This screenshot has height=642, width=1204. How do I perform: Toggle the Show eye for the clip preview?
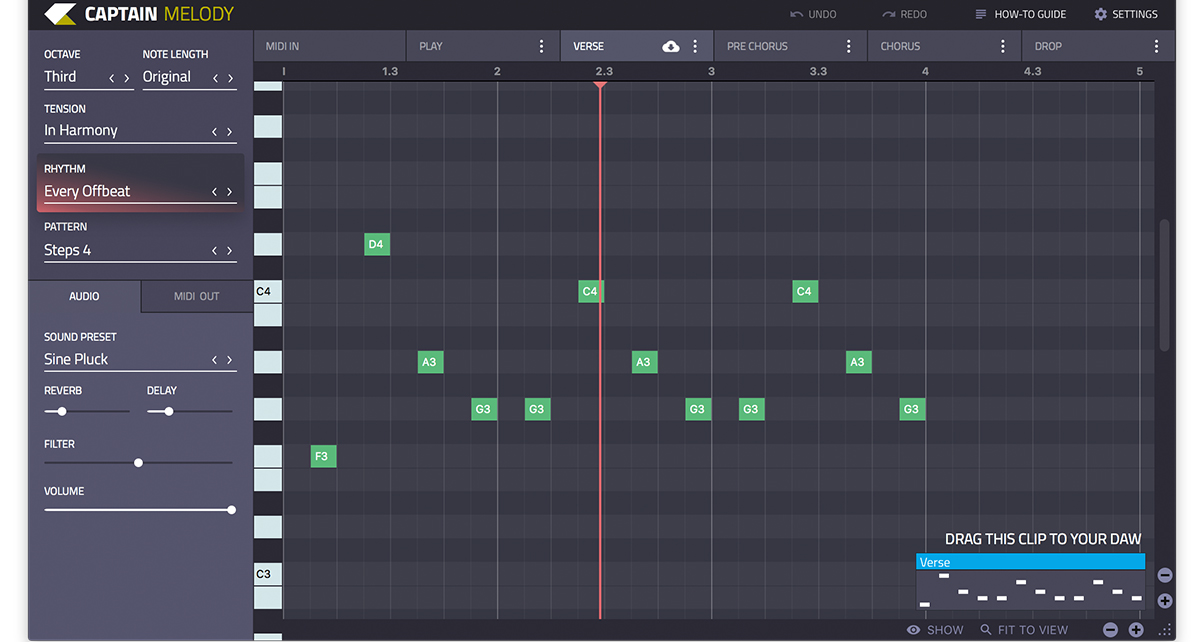click(912, 630)
